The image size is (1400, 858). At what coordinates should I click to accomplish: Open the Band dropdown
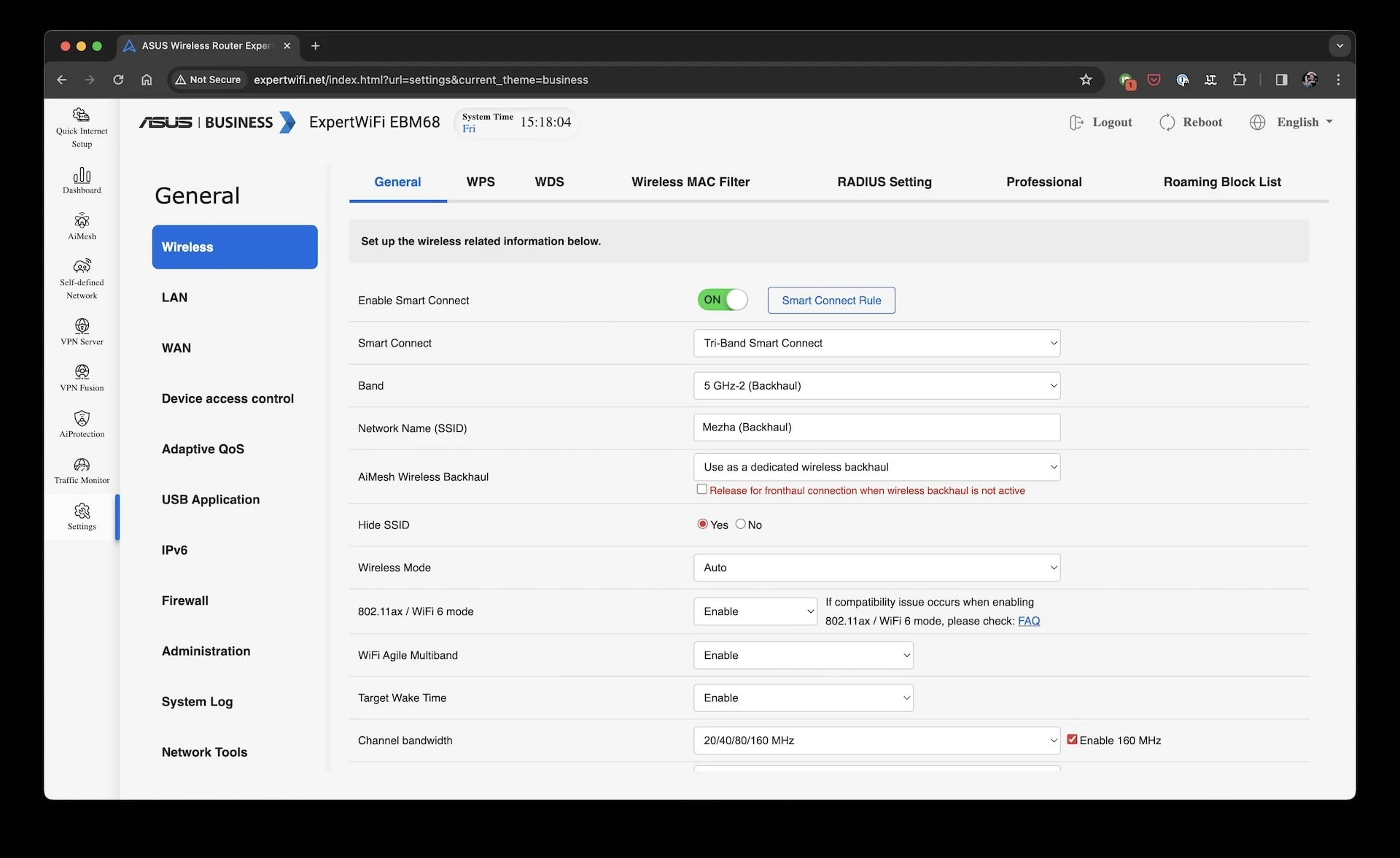click(876, 385)
